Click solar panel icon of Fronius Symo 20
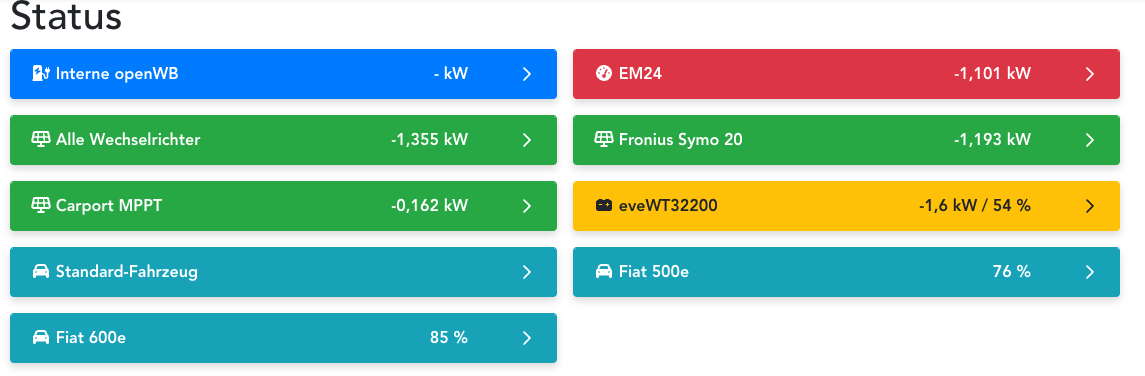 pyautogui.click(x=603, y=139)
